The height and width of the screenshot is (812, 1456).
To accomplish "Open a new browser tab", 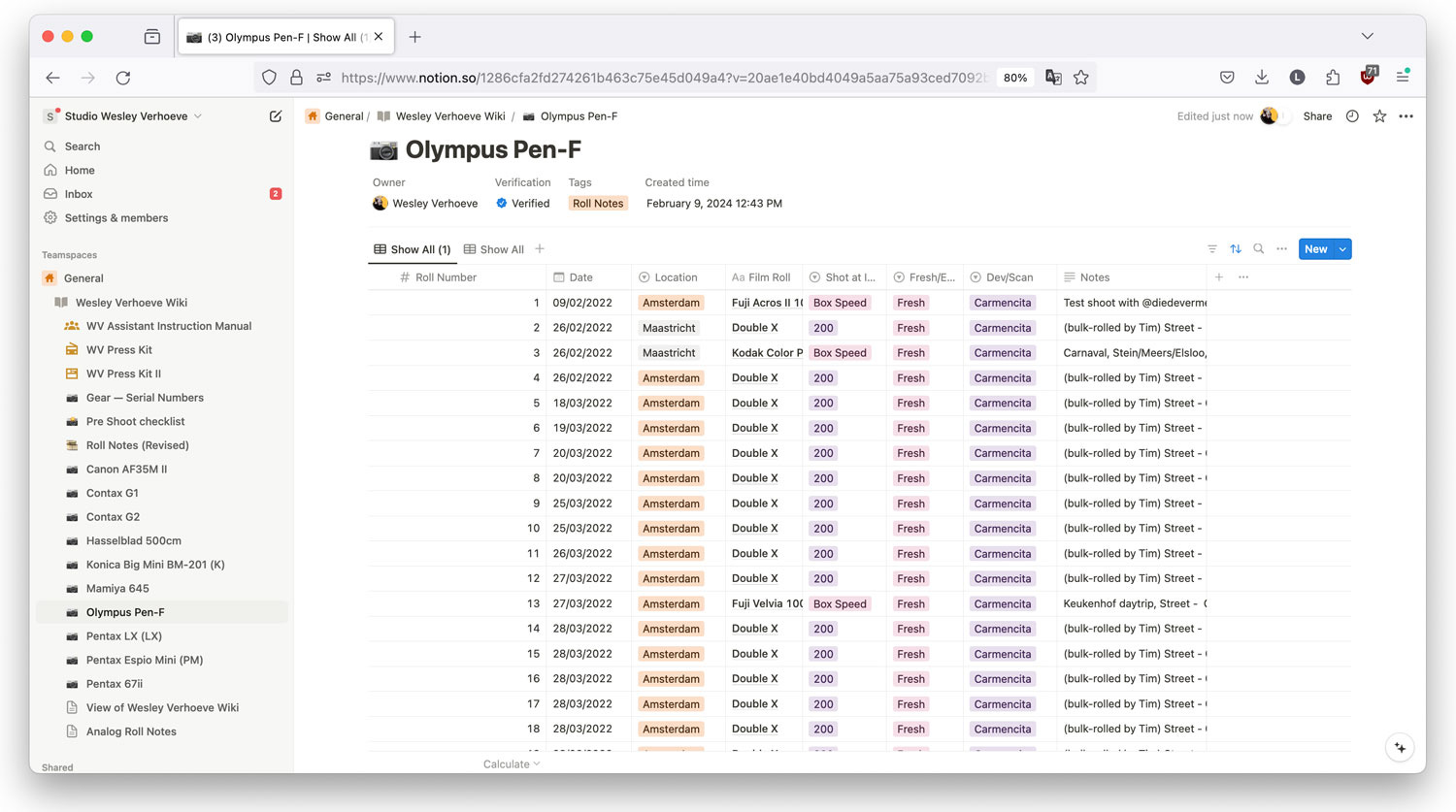I will (x=414, y=37).
